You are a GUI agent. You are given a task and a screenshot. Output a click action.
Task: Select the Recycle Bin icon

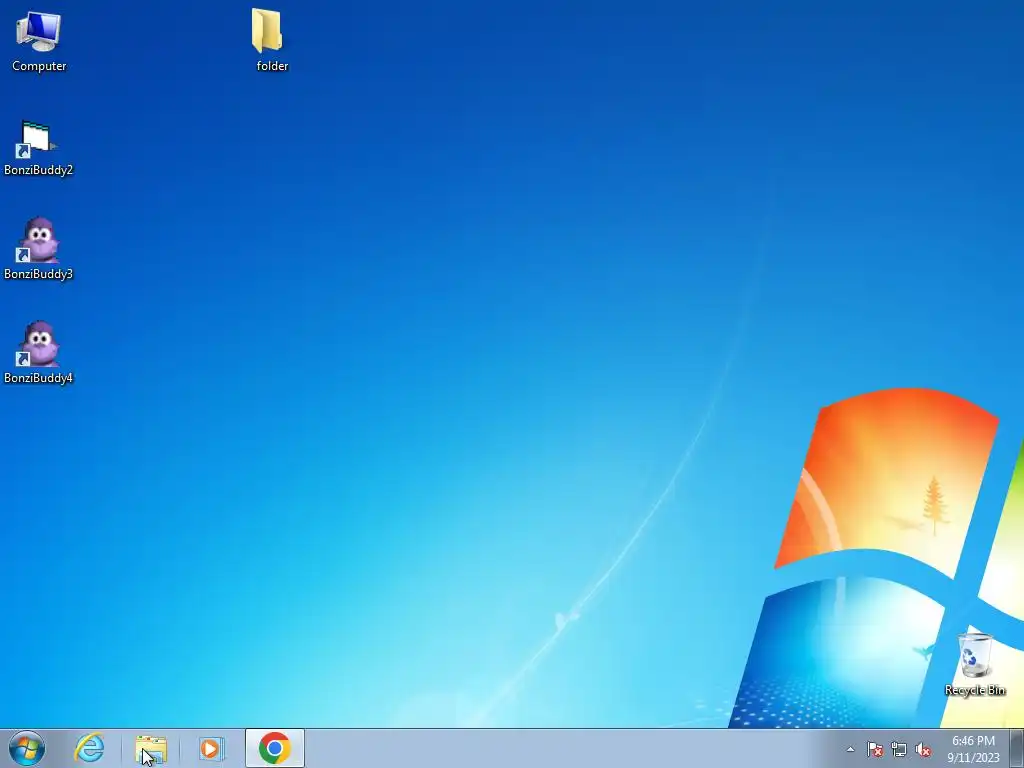click(x=974, y=664)
